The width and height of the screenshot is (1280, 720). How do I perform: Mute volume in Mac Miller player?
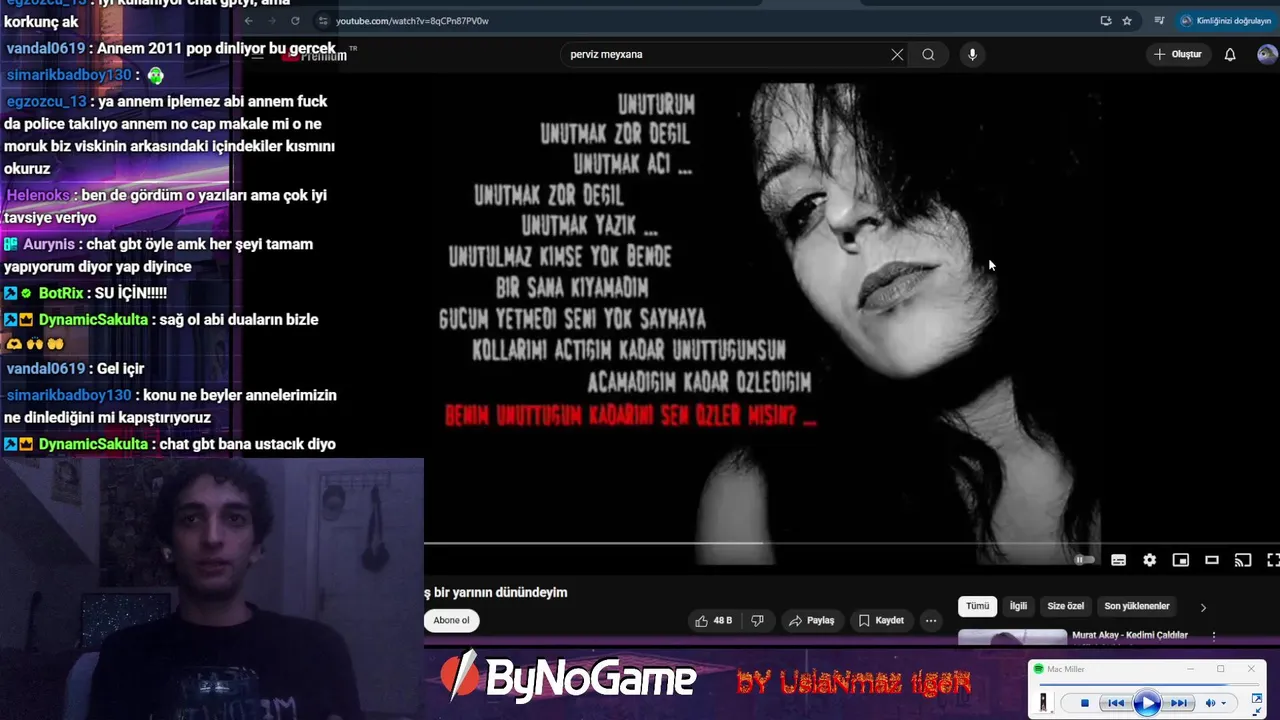(1210, 703)
